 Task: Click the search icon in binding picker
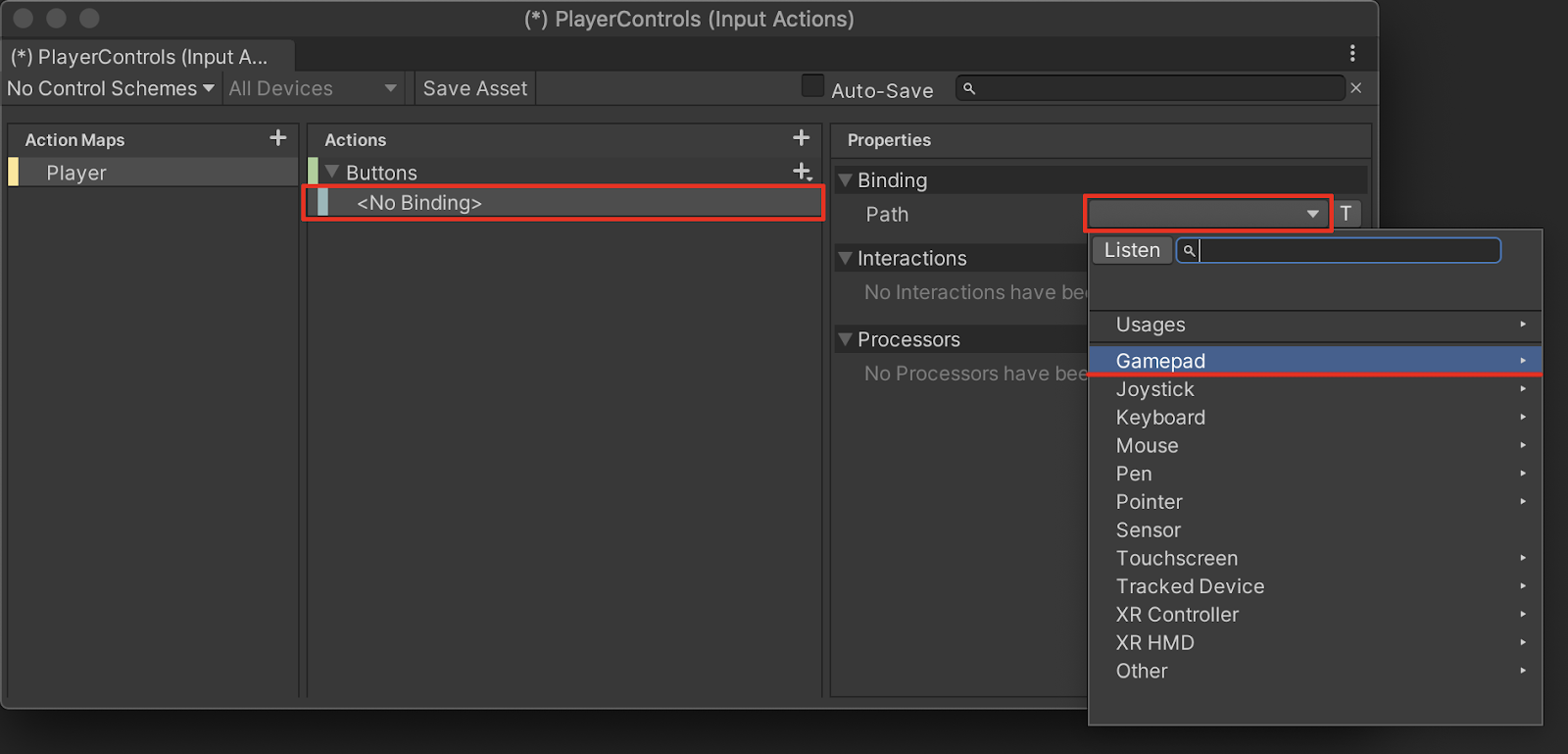point(1189,251)
